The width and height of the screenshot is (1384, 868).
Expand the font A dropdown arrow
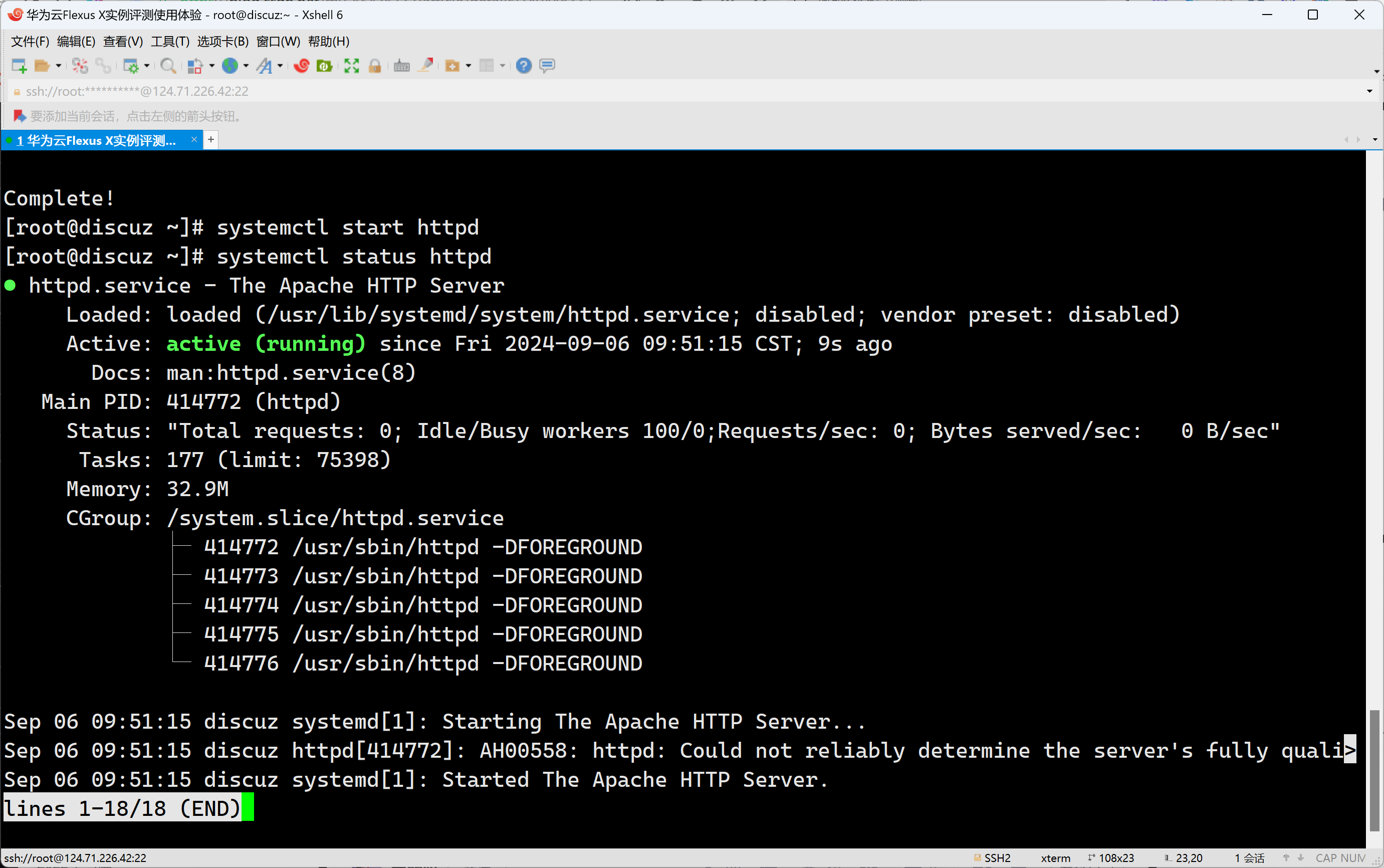point(280,66)
